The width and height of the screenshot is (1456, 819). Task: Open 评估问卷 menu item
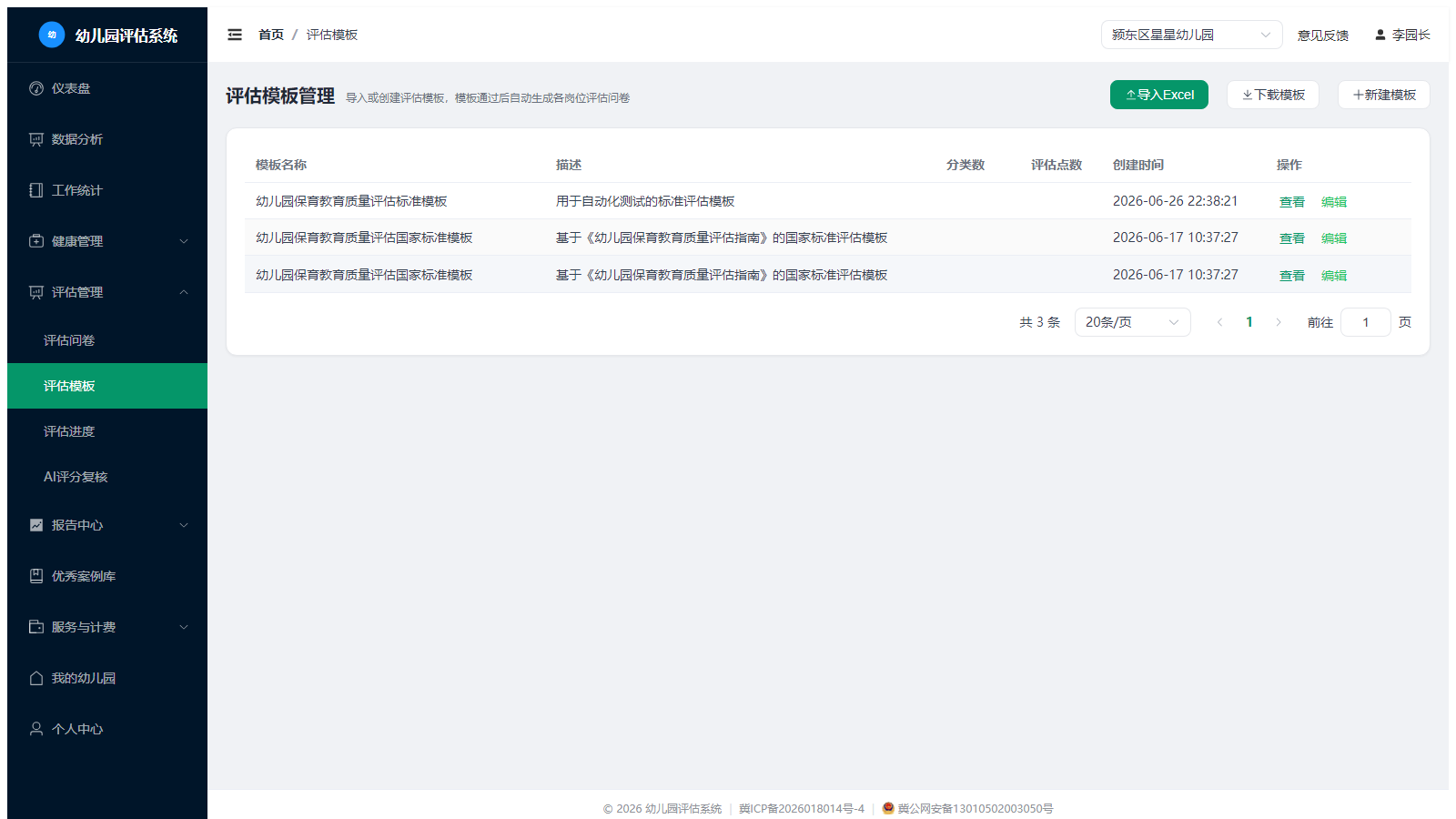click(x=107, y=340)
